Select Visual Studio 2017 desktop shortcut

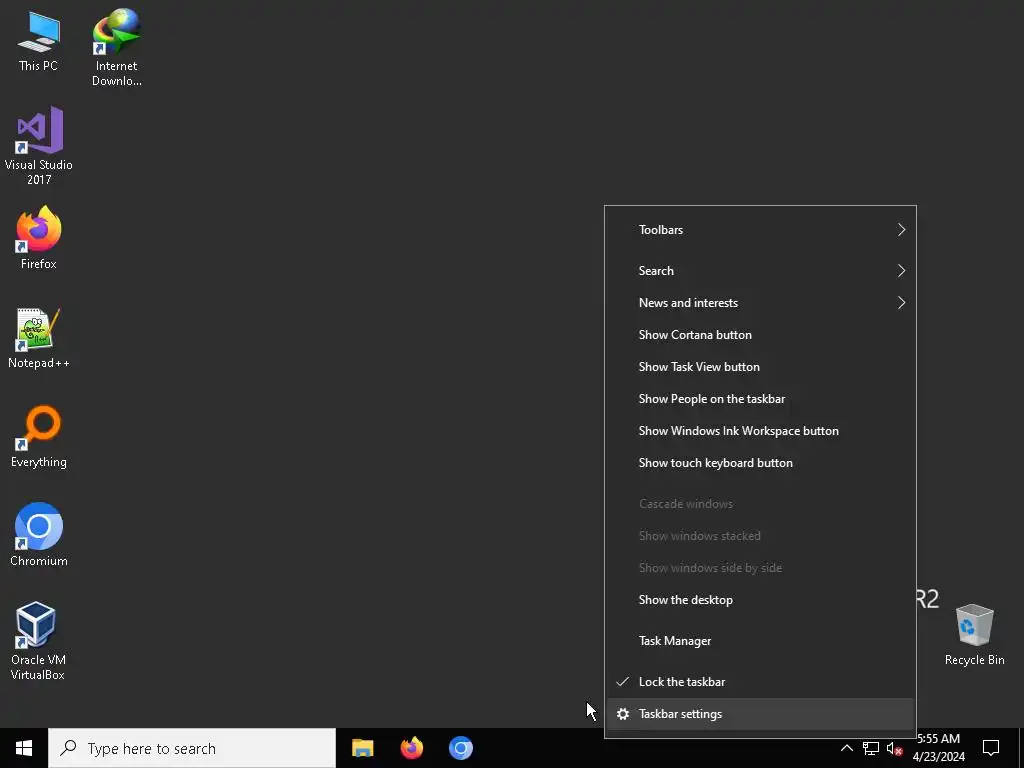[x=39, y=146]
